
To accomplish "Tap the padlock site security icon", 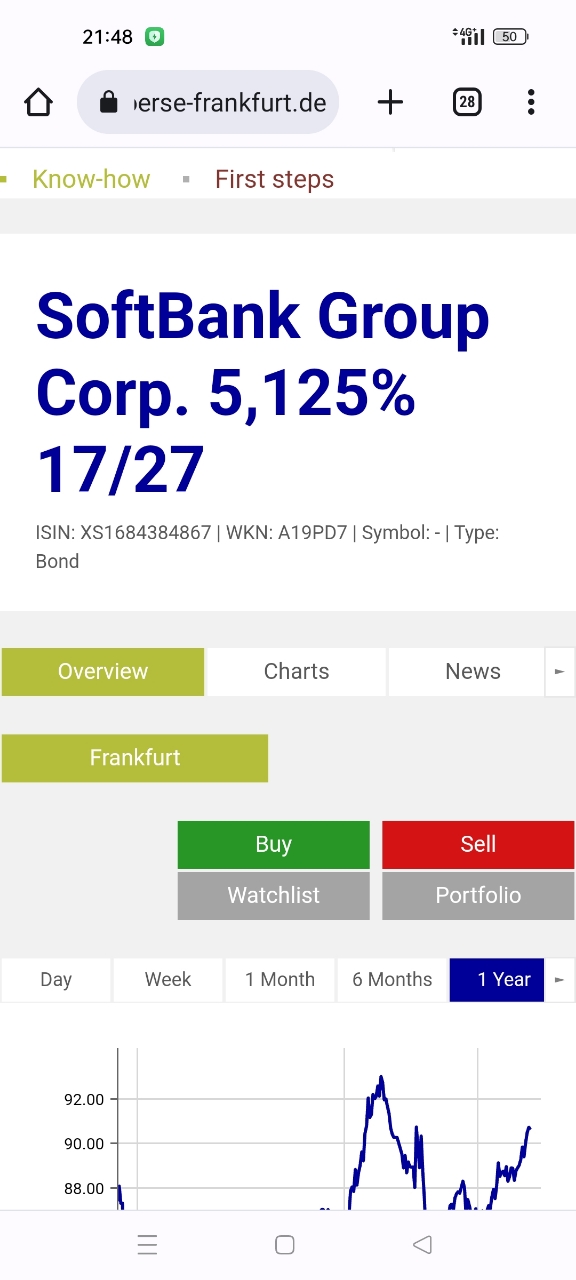I will click(109, 102).
